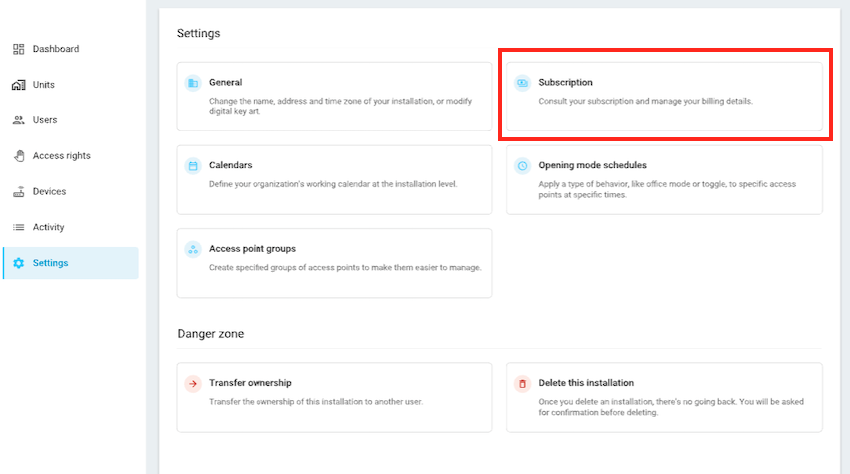Viewport: 850px width, 474px height.
Task: Click the Calendars card calendar icon
Action: pos(193,165)
